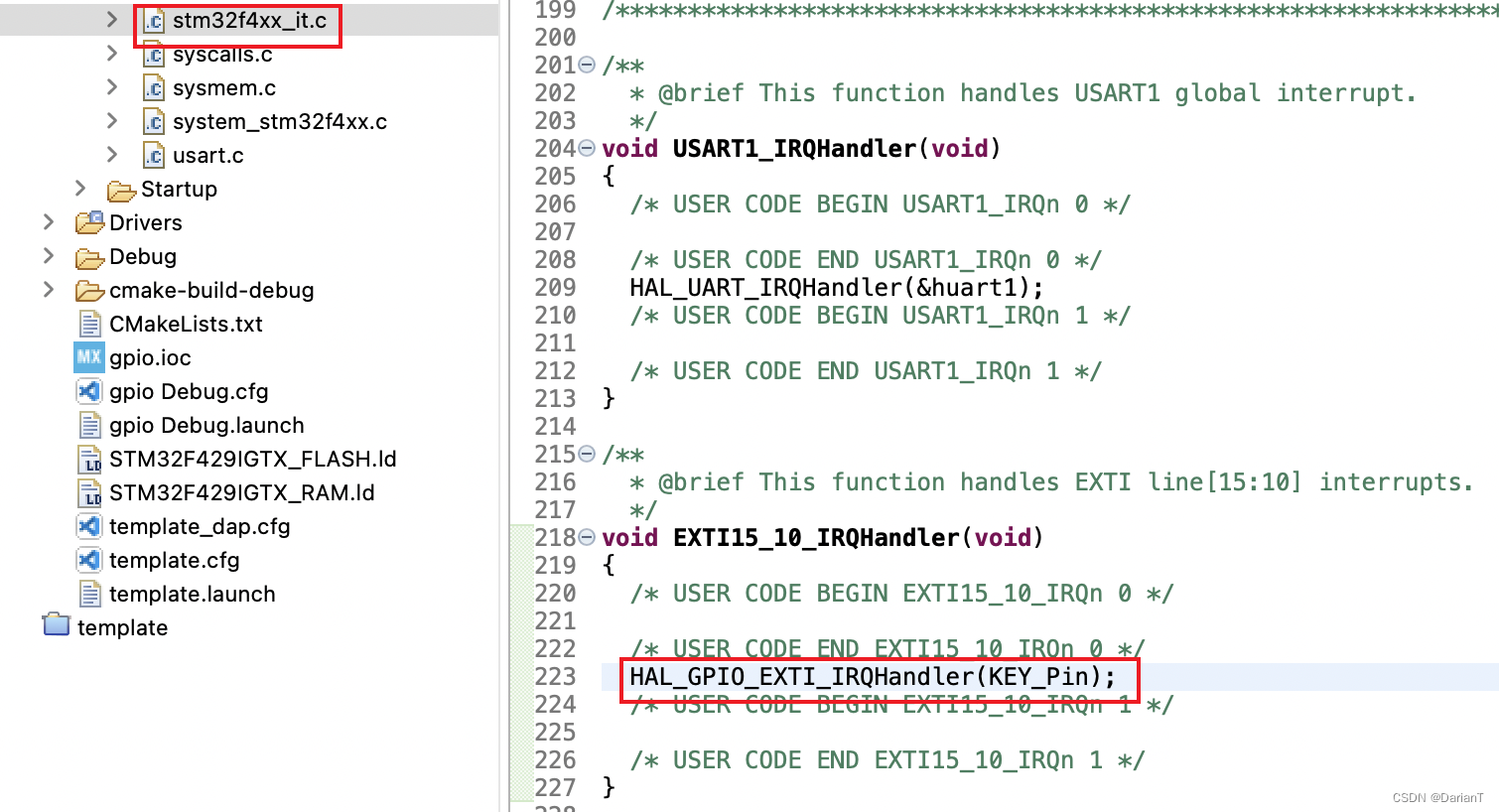Expand the cmake-build-debug folder
This screenshot has height=812, width=1499.
(x=49, y=290)
